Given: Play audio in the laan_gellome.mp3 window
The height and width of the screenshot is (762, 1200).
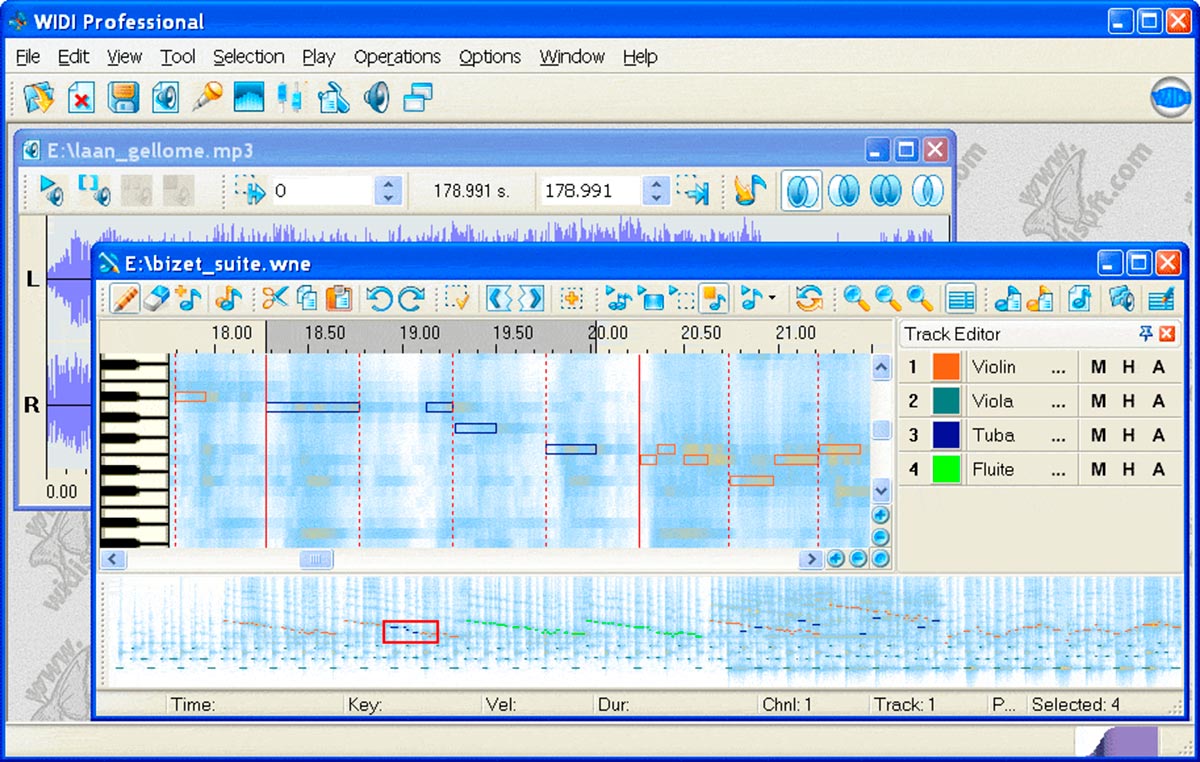Looking at the screenshot, I should click(x=51, y=190).
